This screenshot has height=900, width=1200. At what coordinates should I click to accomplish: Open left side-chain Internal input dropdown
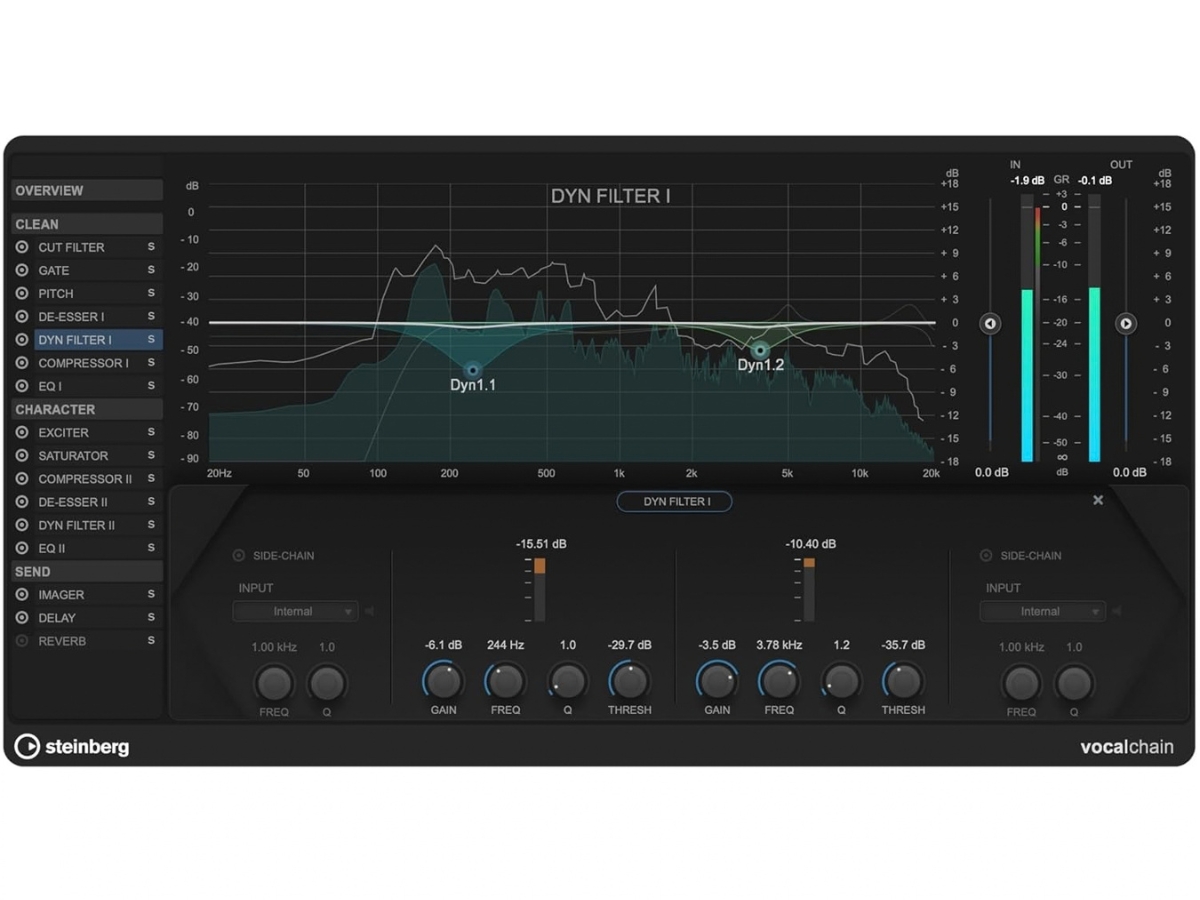295,611
